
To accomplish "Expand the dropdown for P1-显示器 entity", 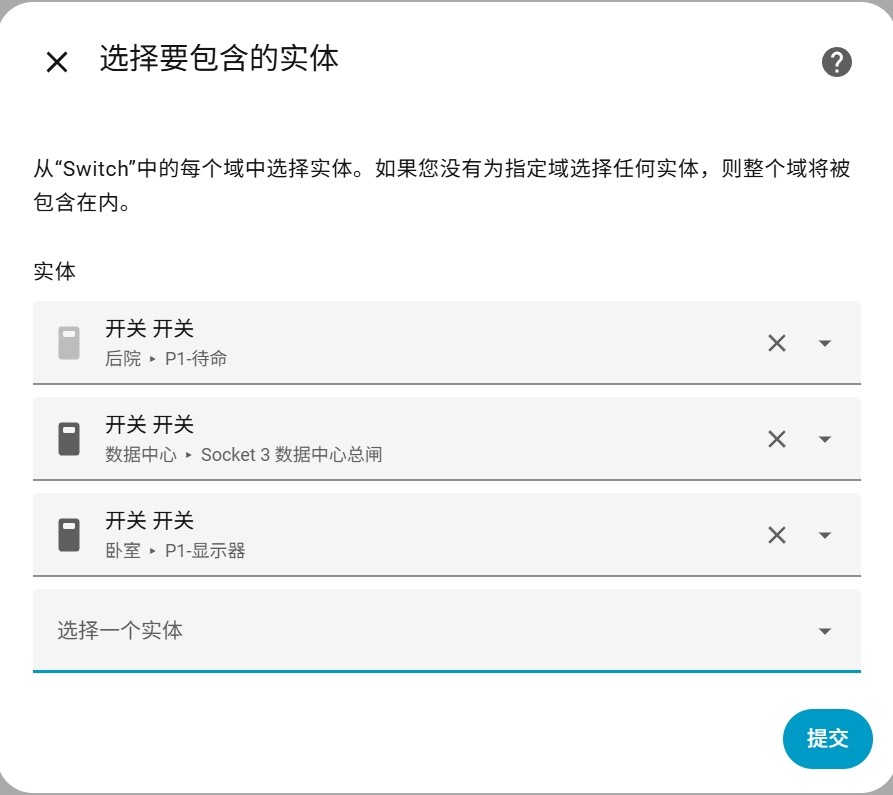I will pos(825,535).
